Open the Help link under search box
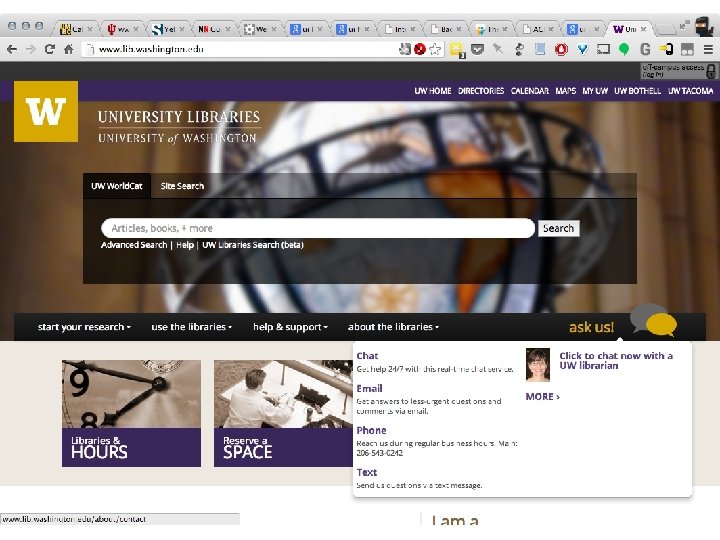Screen dimensions: 720x540 point(185,245)
